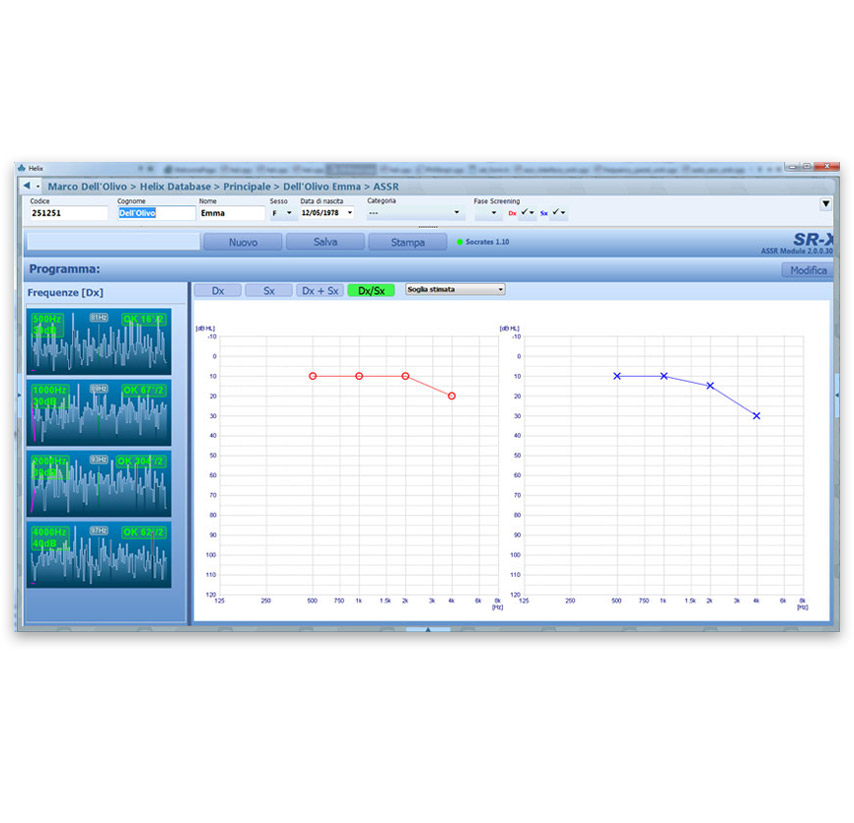The width and height of the screenshot is (854, 823).
Task: Select the 4000Hz 40dB spectrum panel
Action: (99, 555)
